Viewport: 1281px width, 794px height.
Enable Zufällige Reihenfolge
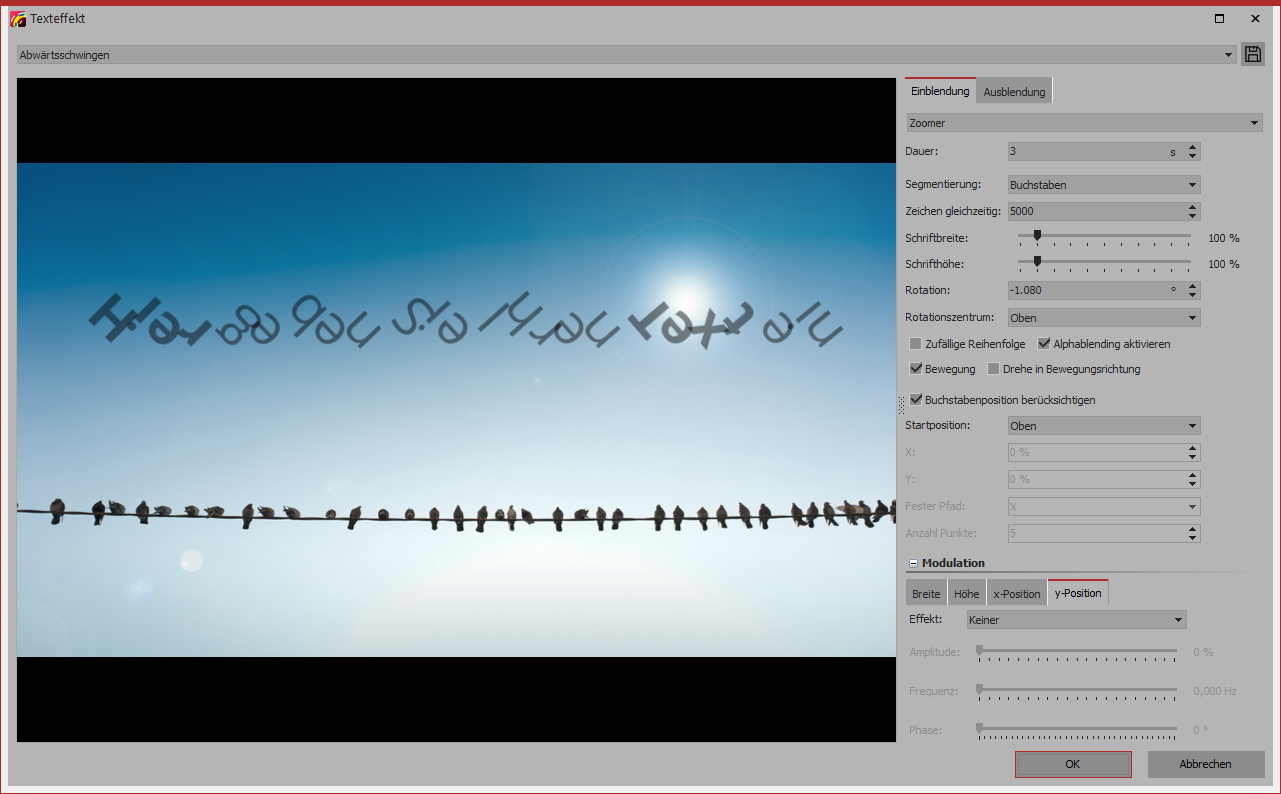point(914,343)
